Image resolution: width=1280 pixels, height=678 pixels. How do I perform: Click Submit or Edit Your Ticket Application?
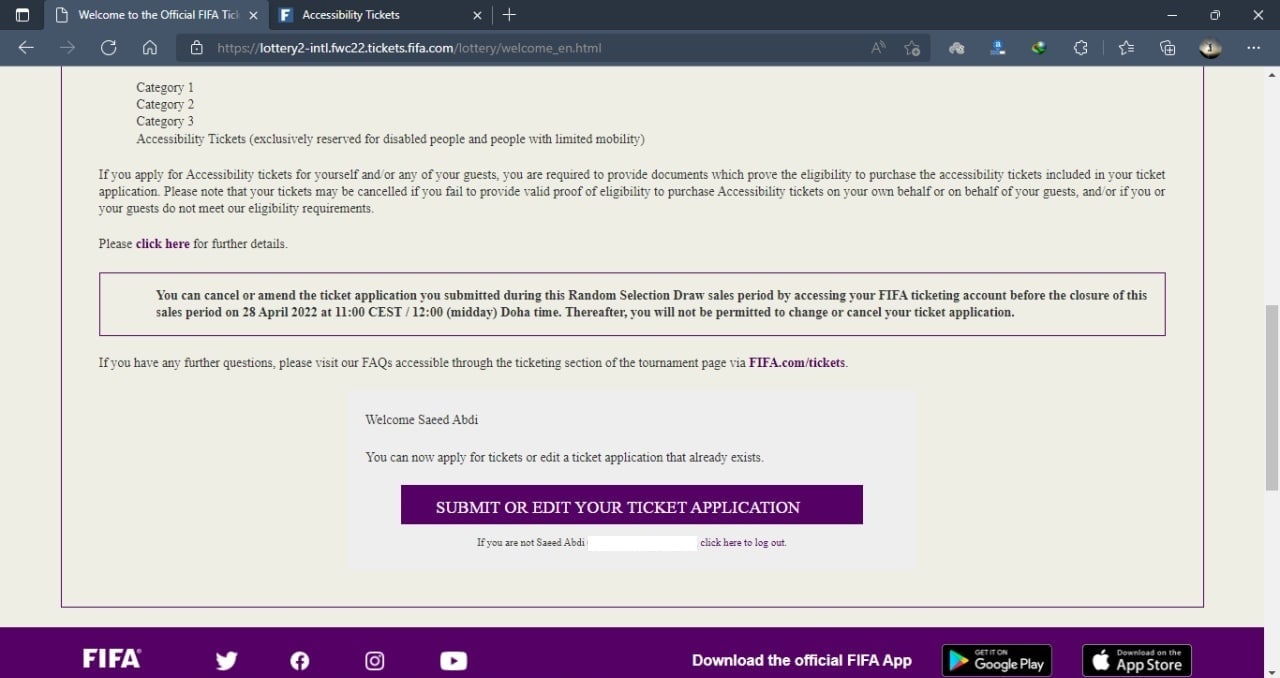point(631,506)
